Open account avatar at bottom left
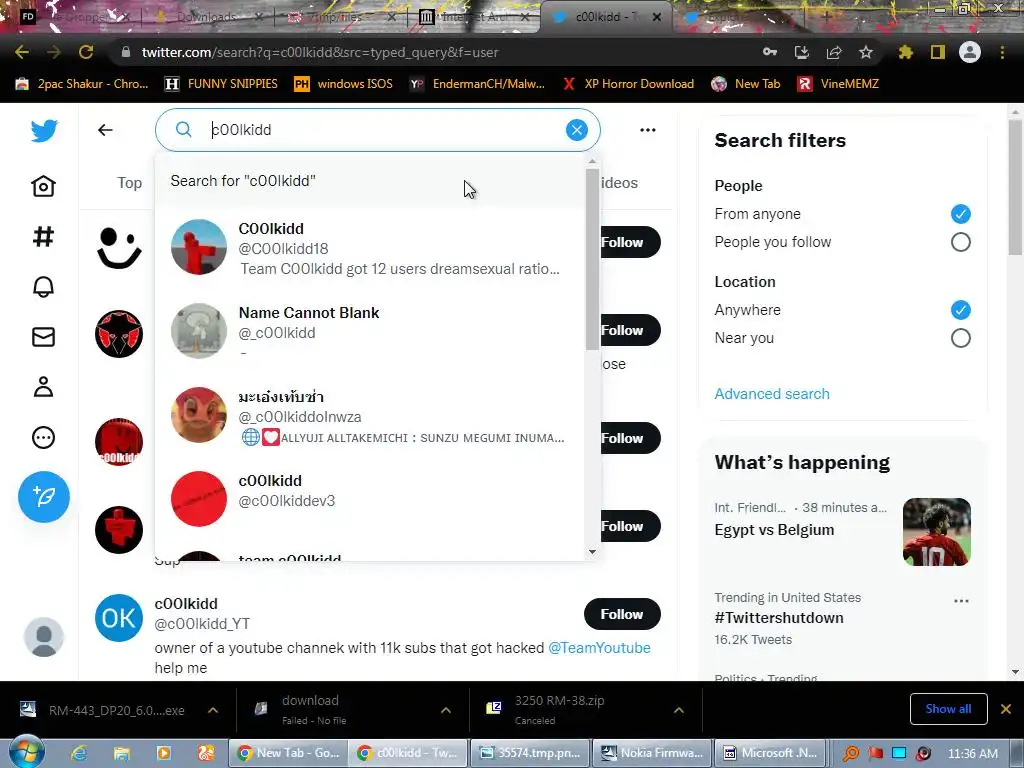The width and height of the screenshot is (1024, 768). (44, 637)
